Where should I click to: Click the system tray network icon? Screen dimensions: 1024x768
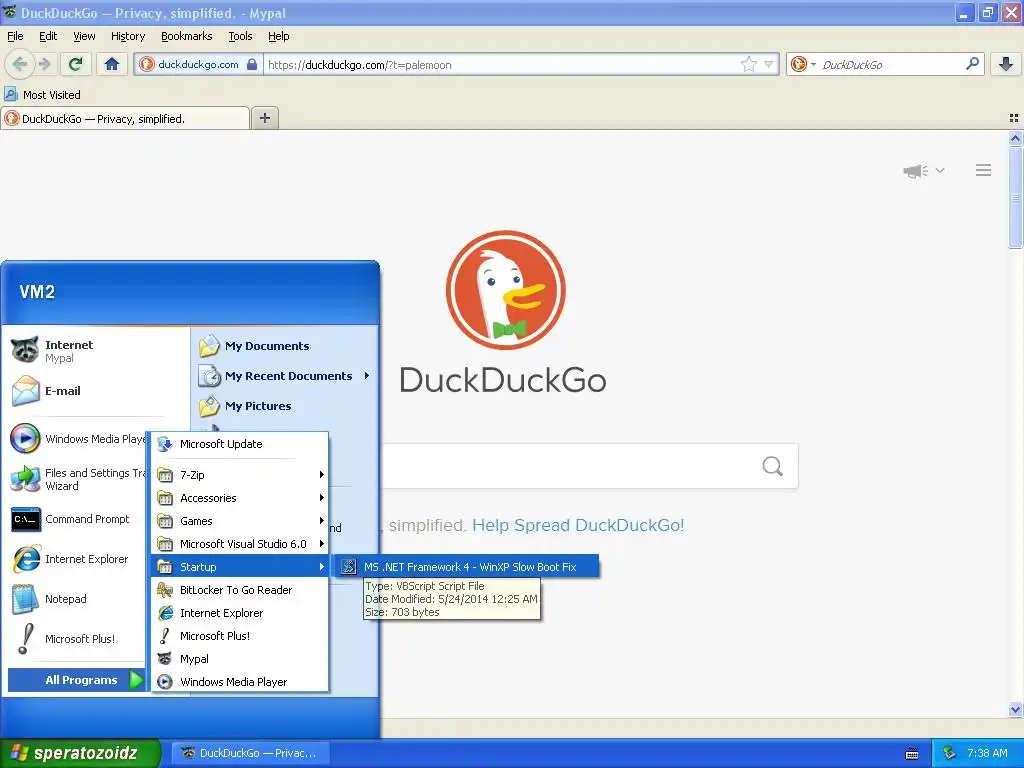pyautogui.click(x=949, y=753)
